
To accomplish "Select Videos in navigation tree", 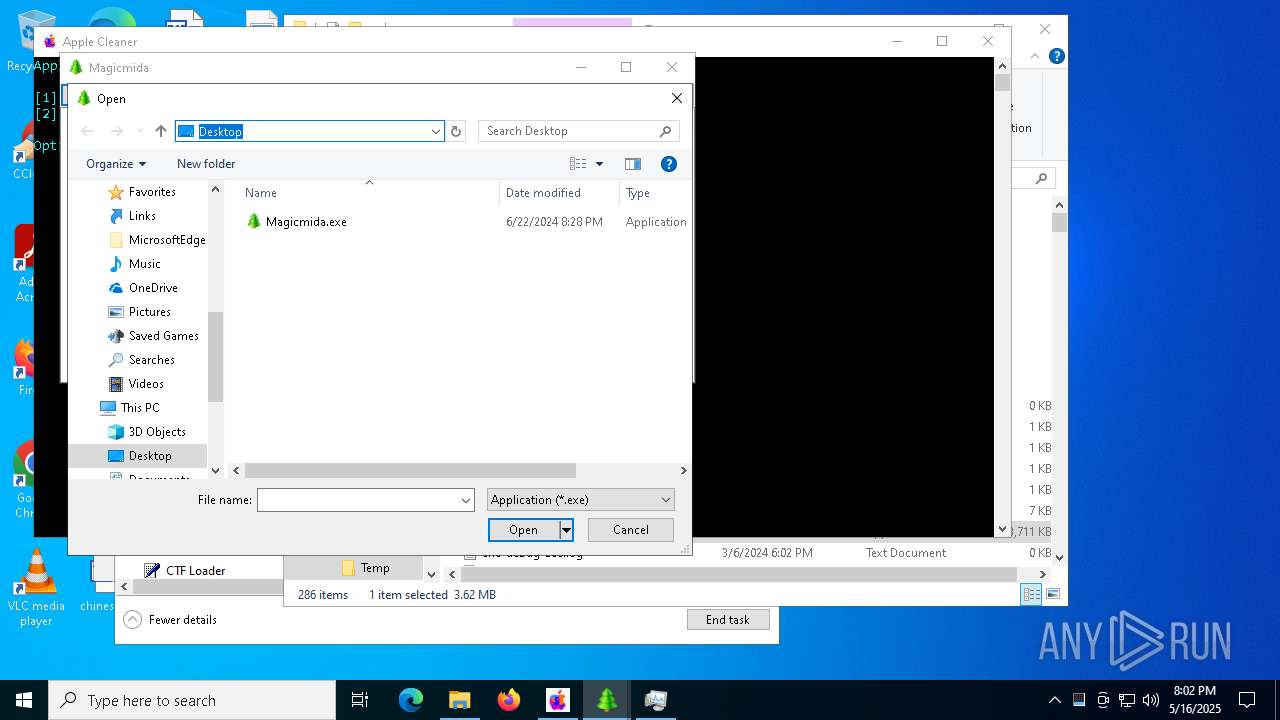I will coord(146,384).
